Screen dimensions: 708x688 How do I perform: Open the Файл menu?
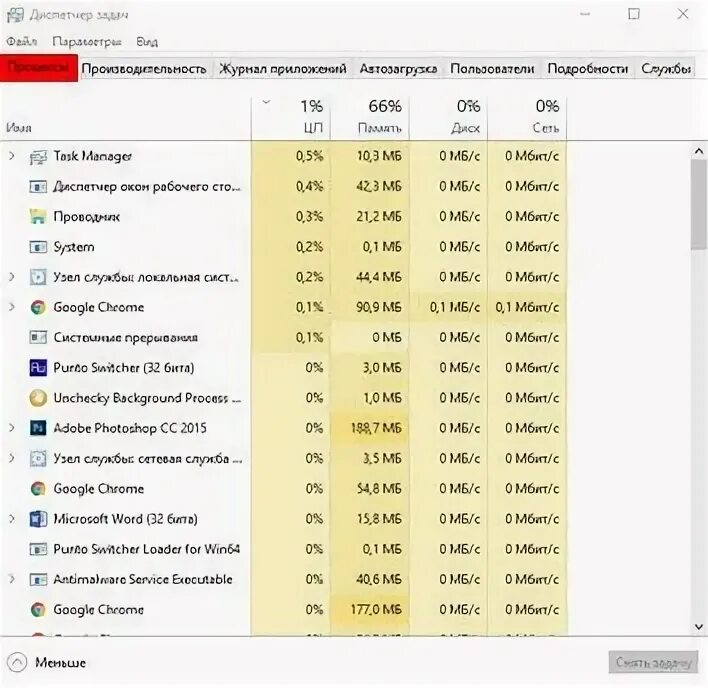[x=21, y=42]
